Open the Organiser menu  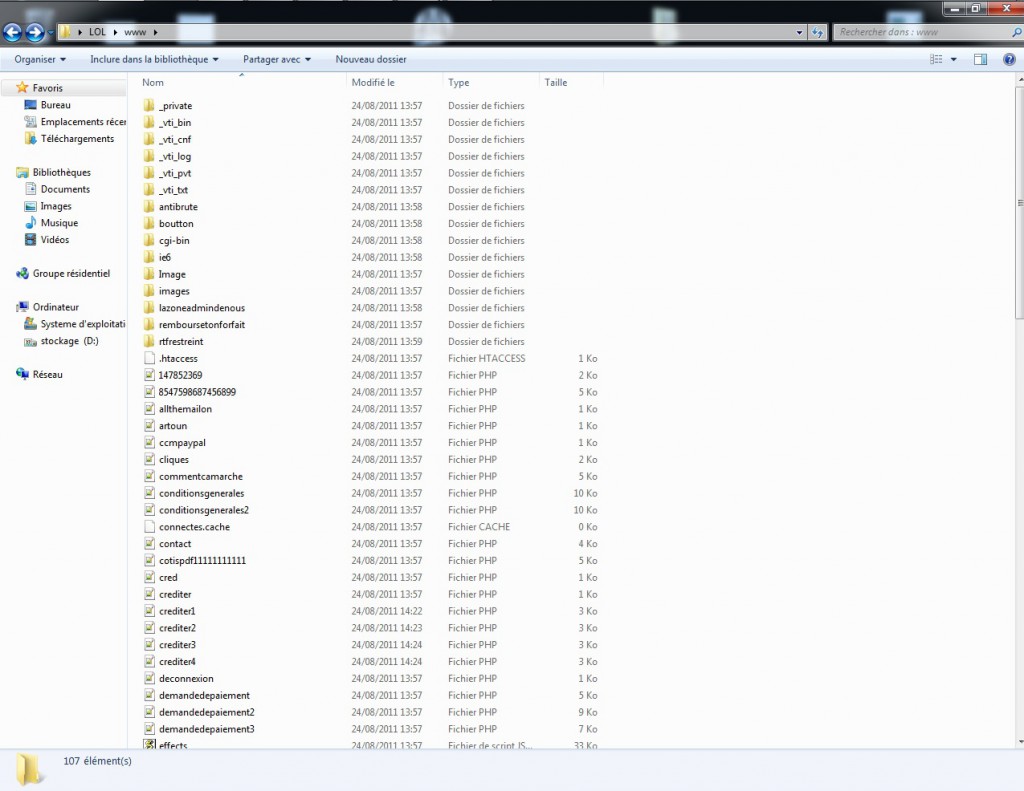40,59
